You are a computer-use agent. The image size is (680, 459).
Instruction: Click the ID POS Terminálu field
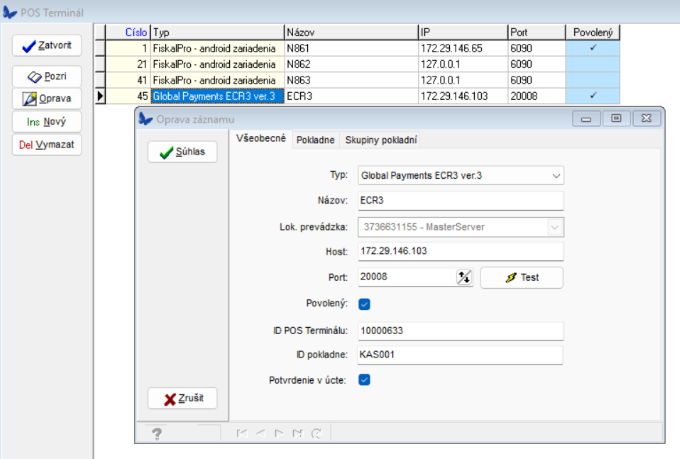(x=461, y=331)
